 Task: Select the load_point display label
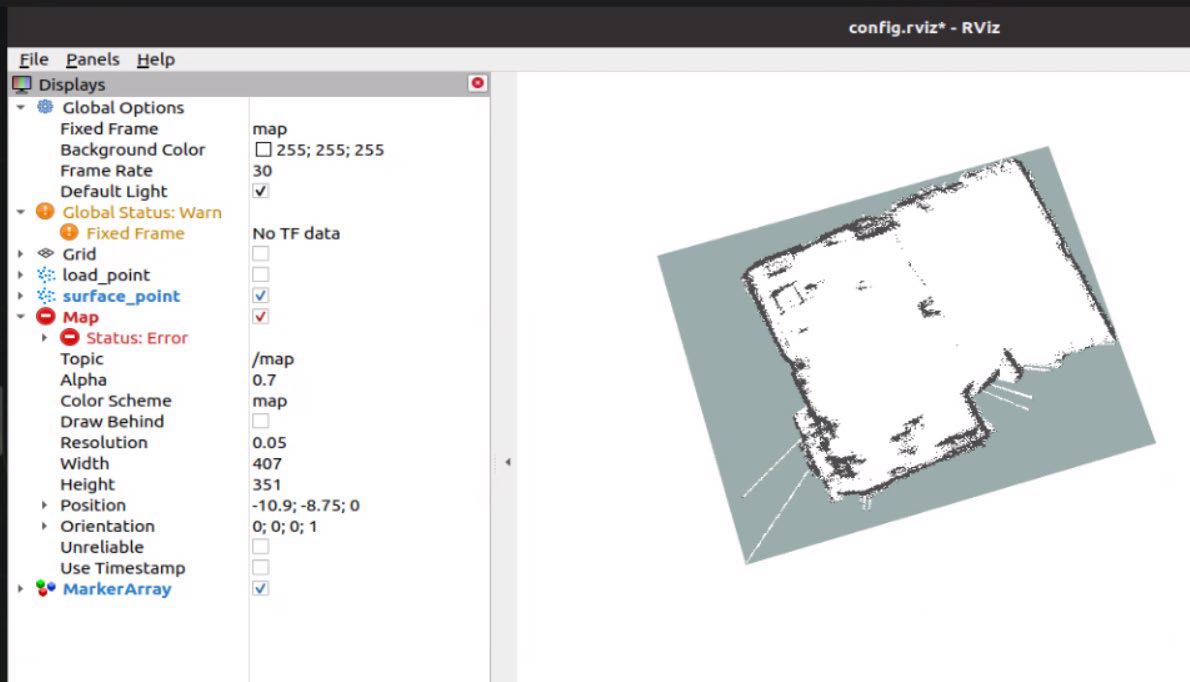tap(106, 275)
